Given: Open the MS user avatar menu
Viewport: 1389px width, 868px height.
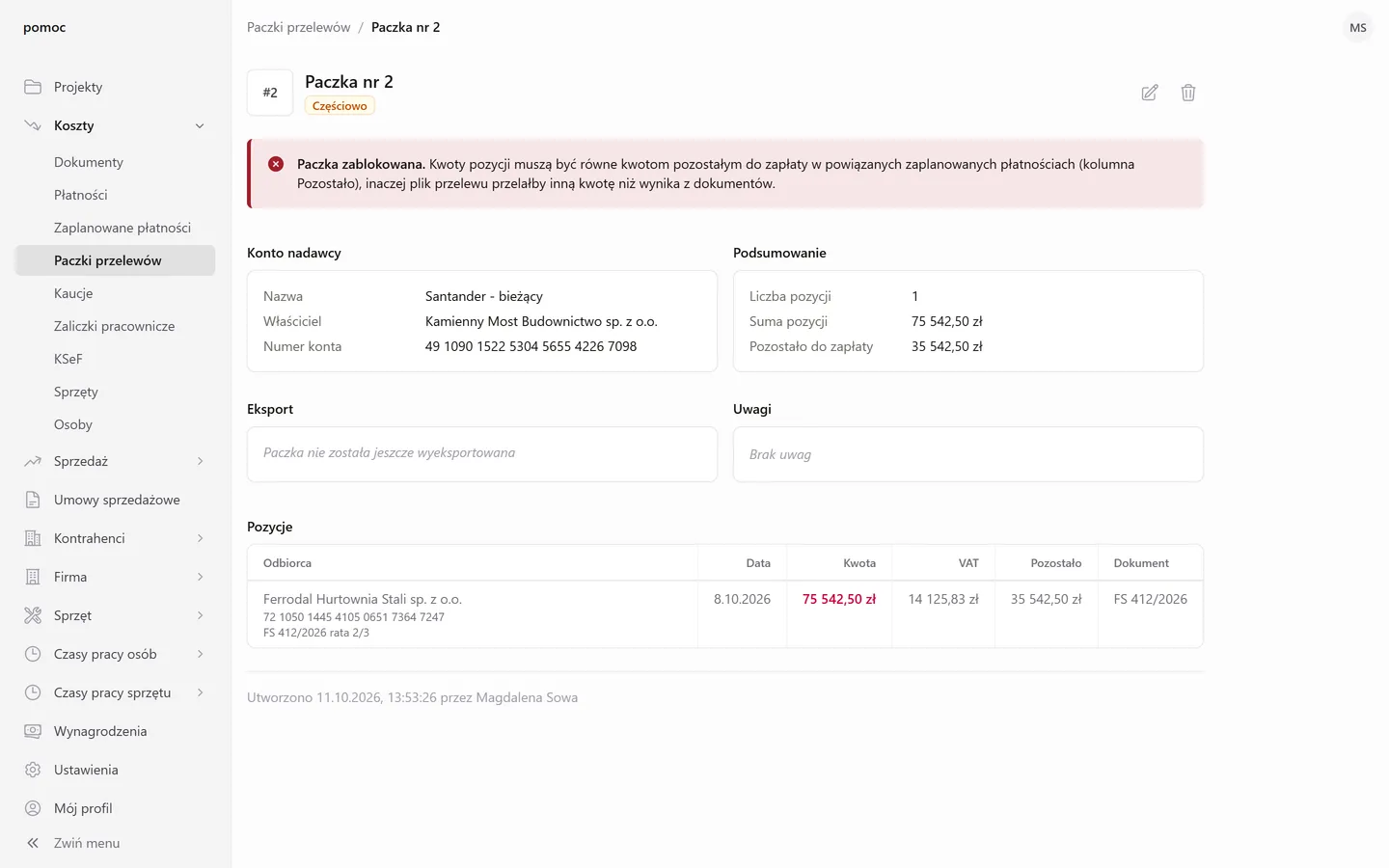Looking at the screenshot, I should click(x=1358, y=28).
